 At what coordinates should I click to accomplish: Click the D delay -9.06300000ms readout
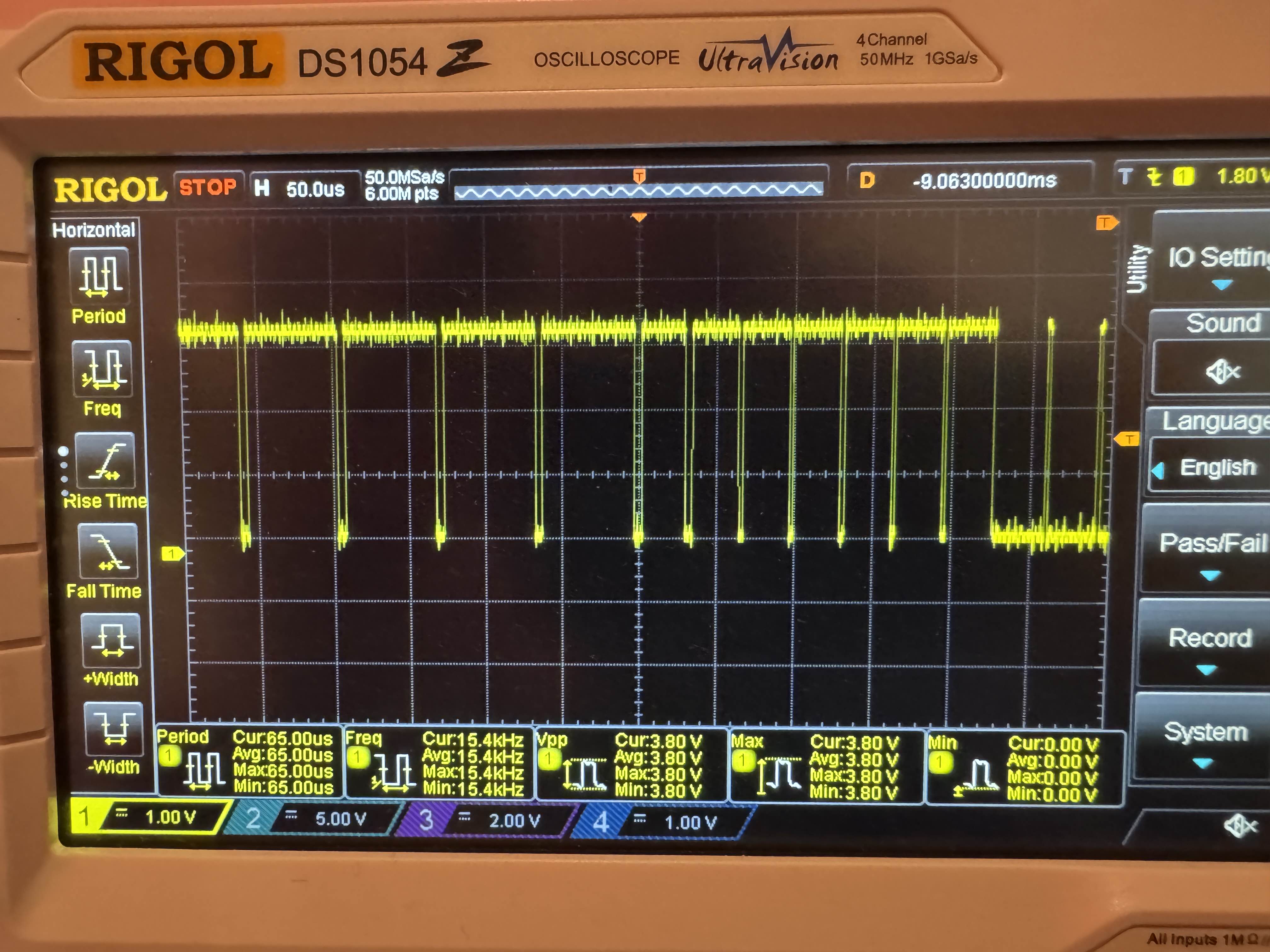(x=970, y=180)
